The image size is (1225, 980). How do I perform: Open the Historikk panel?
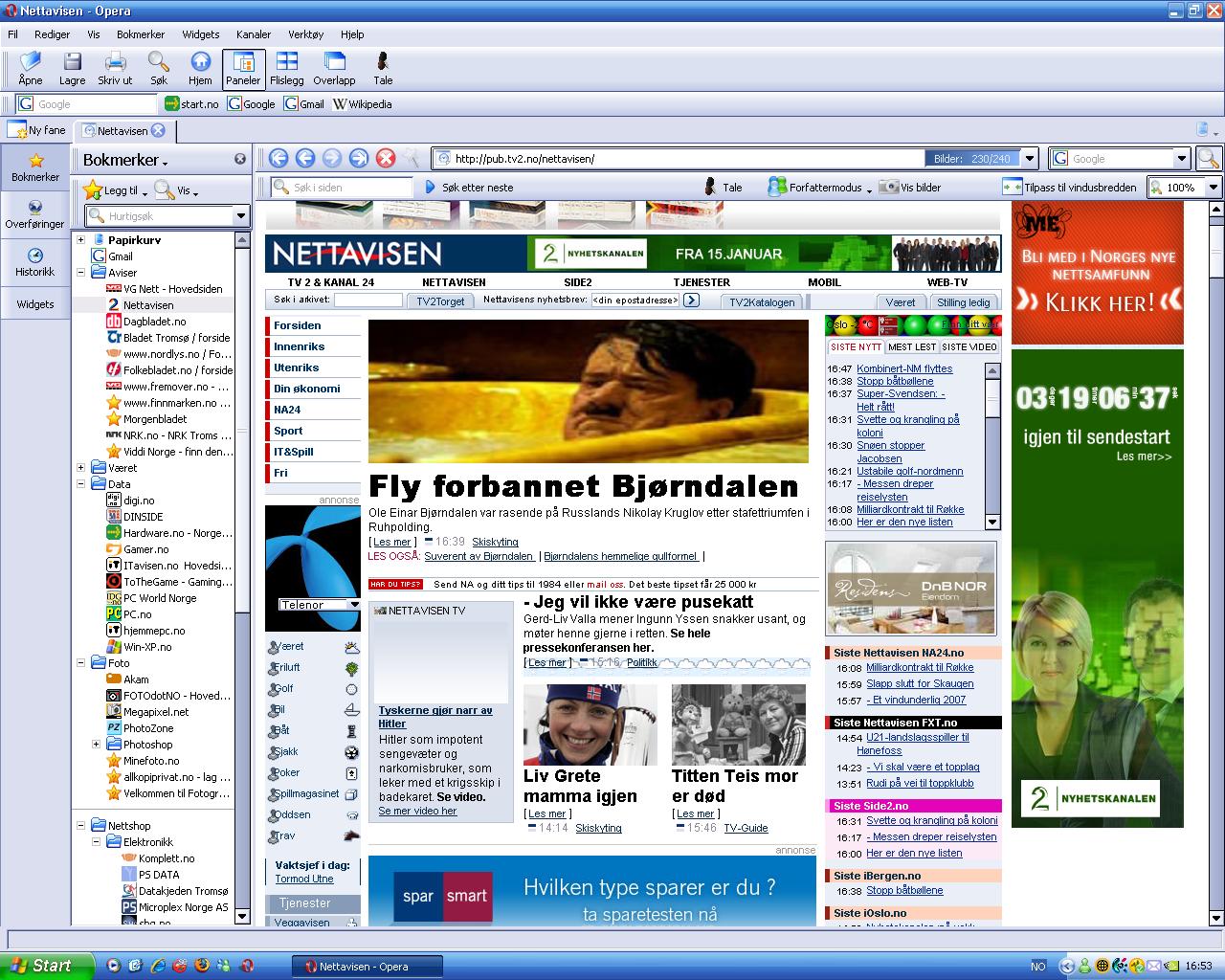pos(35,262)
